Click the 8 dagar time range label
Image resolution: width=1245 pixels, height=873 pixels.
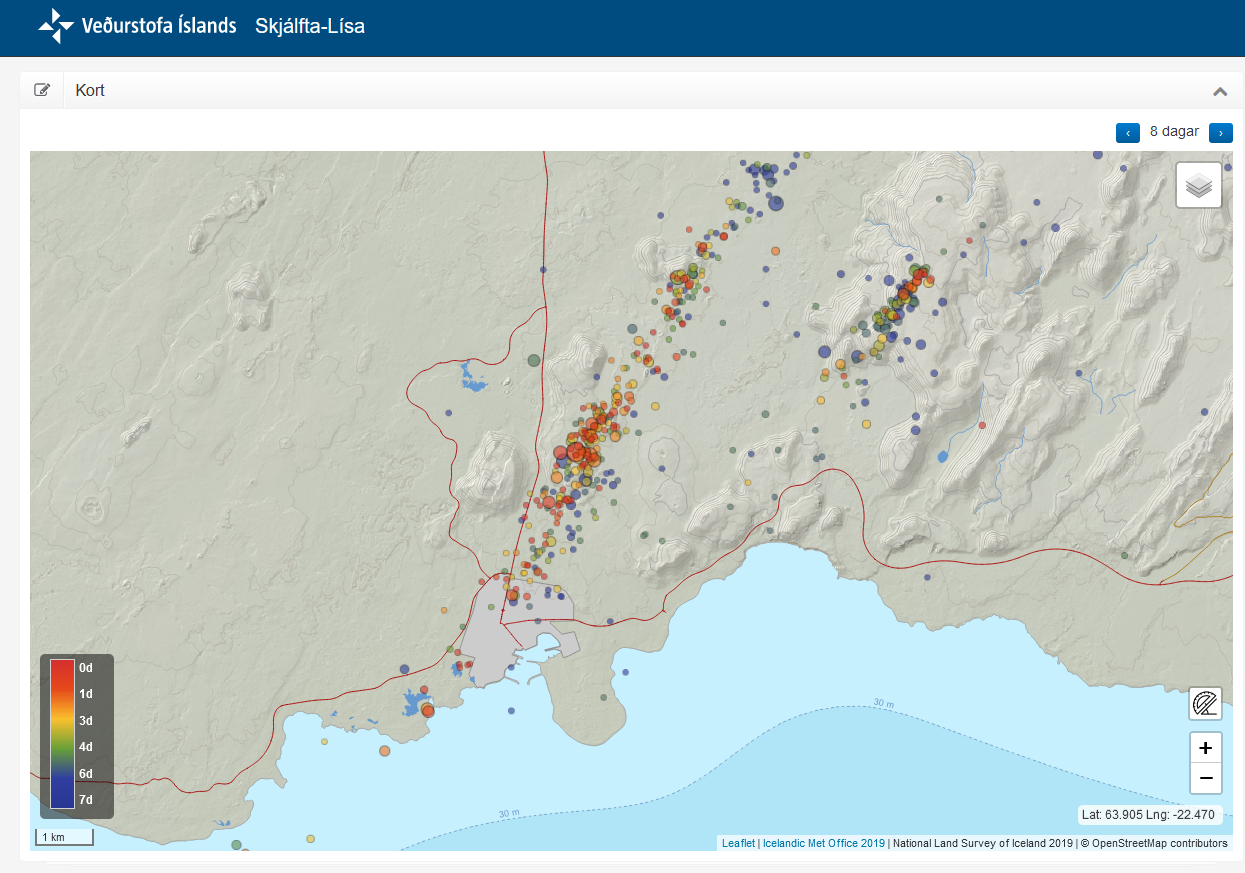[x=1173, y=132]
